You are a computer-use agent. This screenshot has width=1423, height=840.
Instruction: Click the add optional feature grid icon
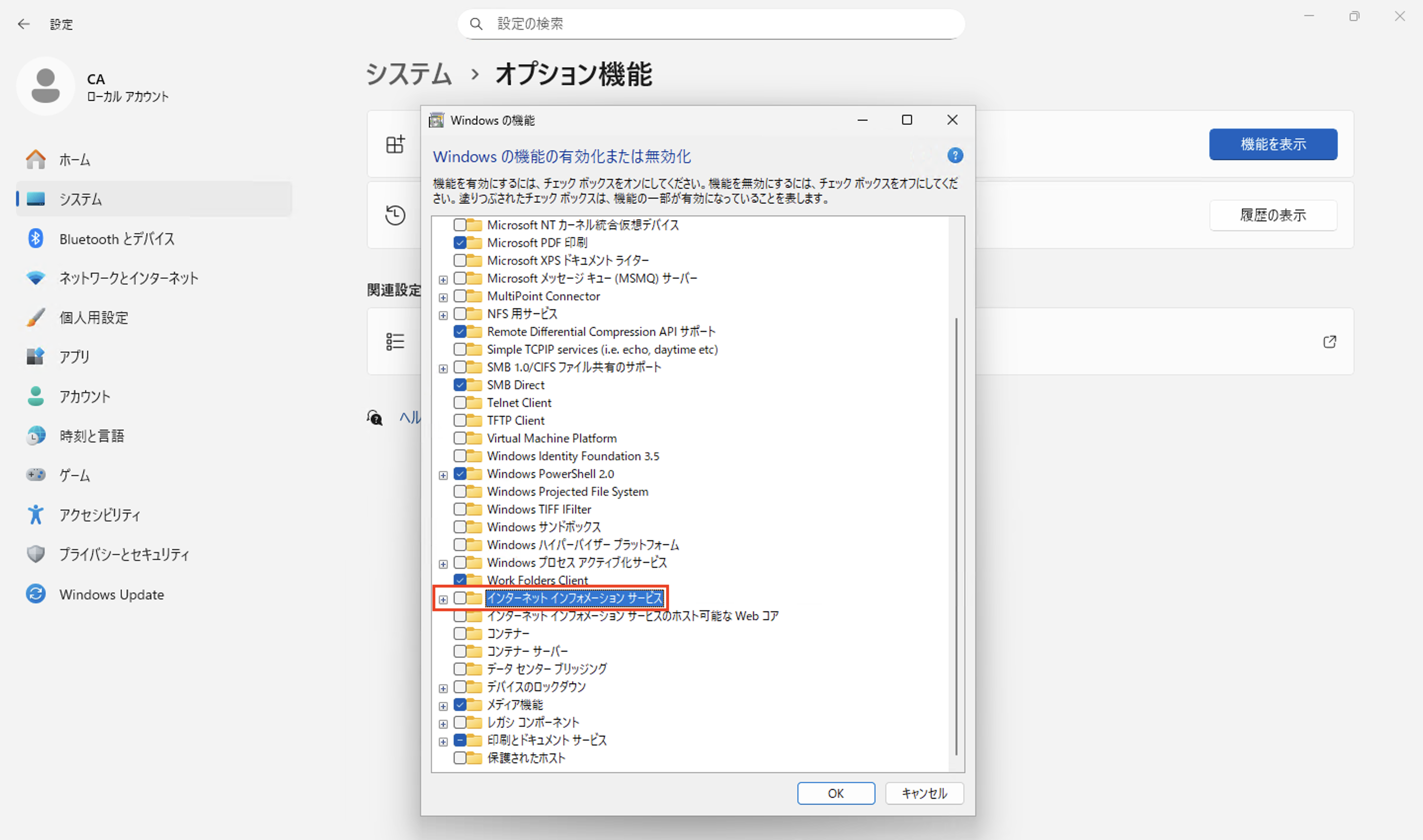[395, 144]
